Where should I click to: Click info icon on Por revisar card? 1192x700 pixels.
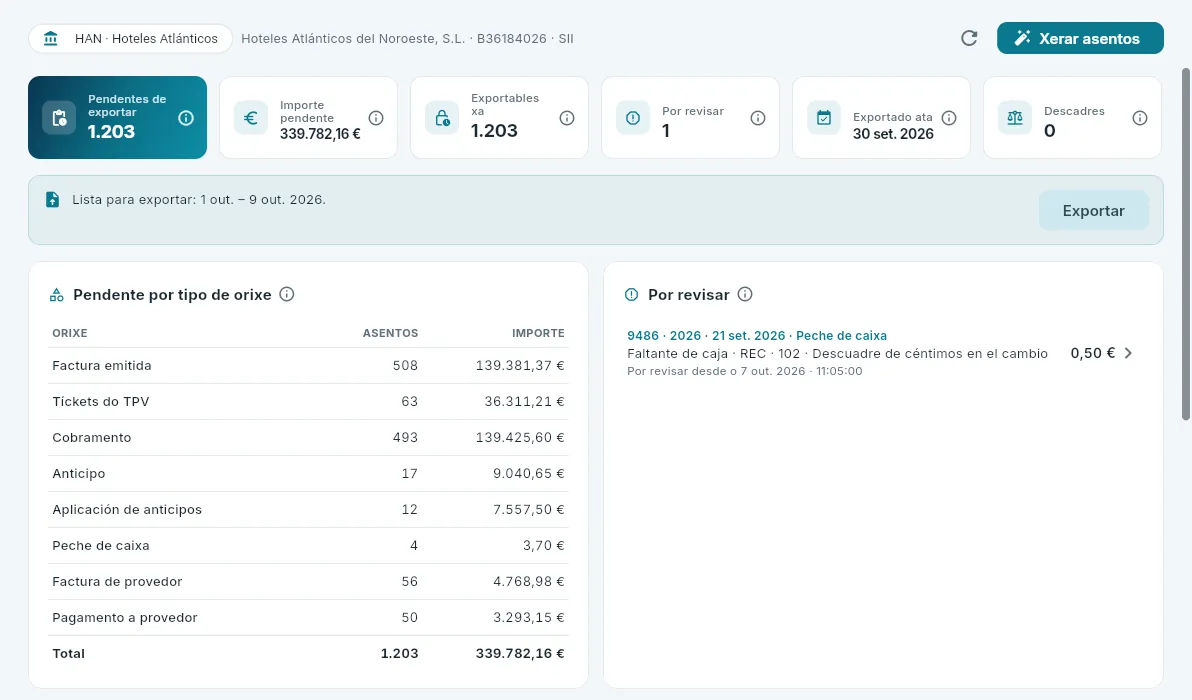[x=757, y=118]
